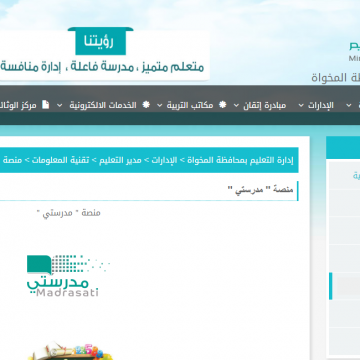This screenshot has height=360, width=360.
Task: Expand the الخدمات الالكترونية dropdown arrow
Action: [59, 105]
